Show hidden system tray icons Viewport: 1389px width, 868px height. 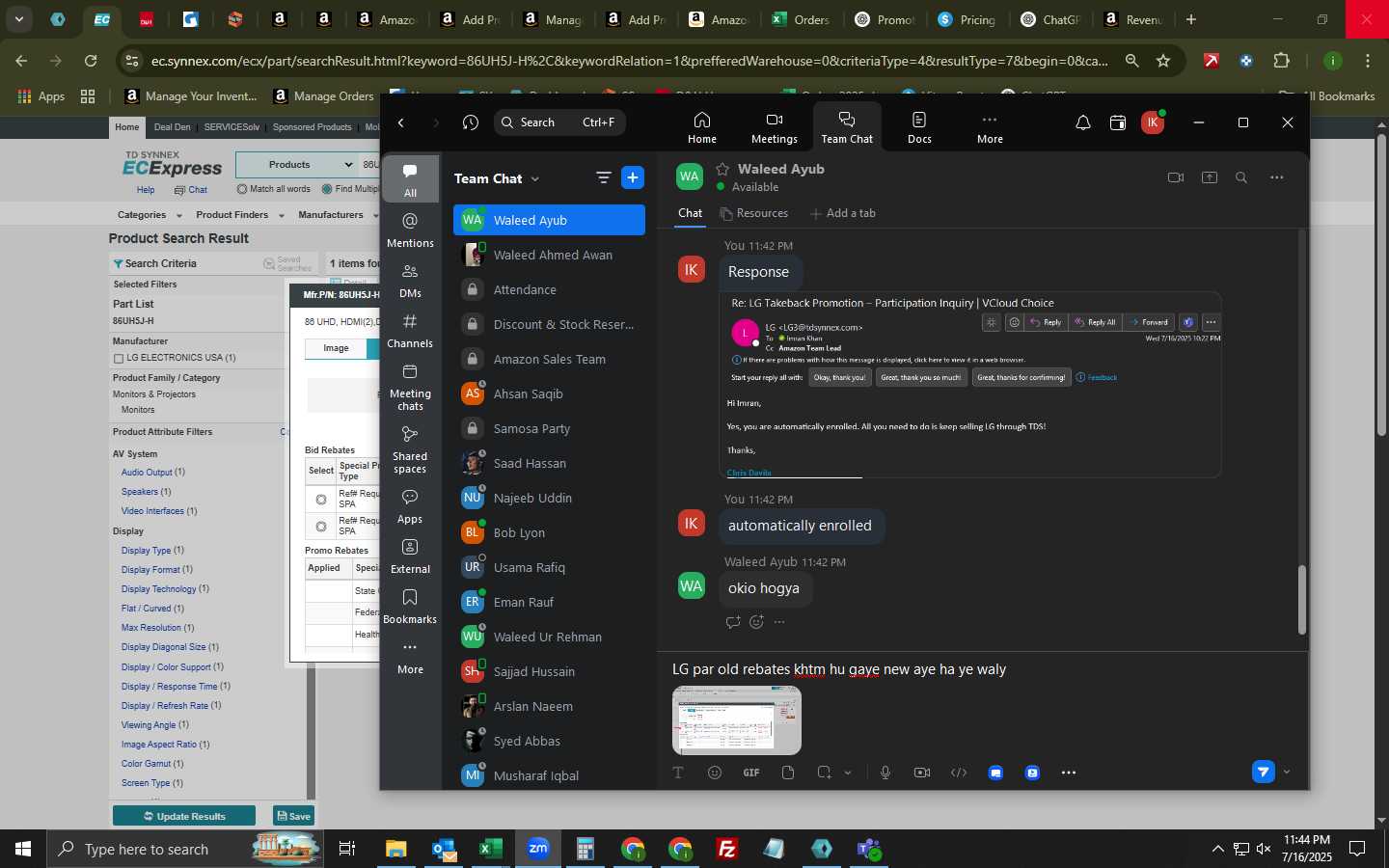pyautogui.click(x=1217, y=849)
